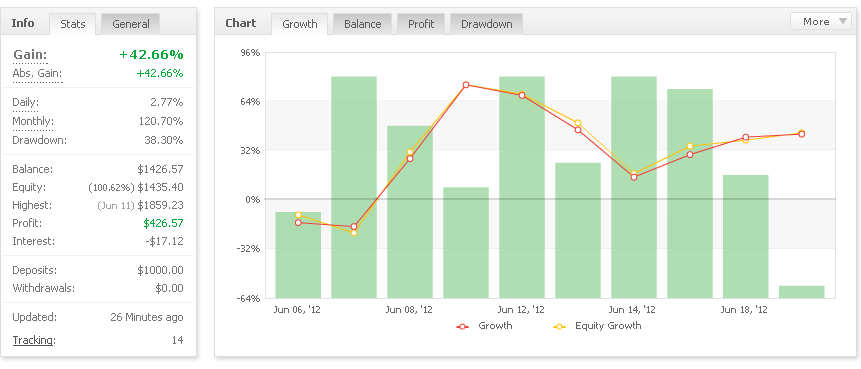Click the Profit $426.57 value
Image resolution: width=861 pixels, height=369 pixels.
coord(163,223)
